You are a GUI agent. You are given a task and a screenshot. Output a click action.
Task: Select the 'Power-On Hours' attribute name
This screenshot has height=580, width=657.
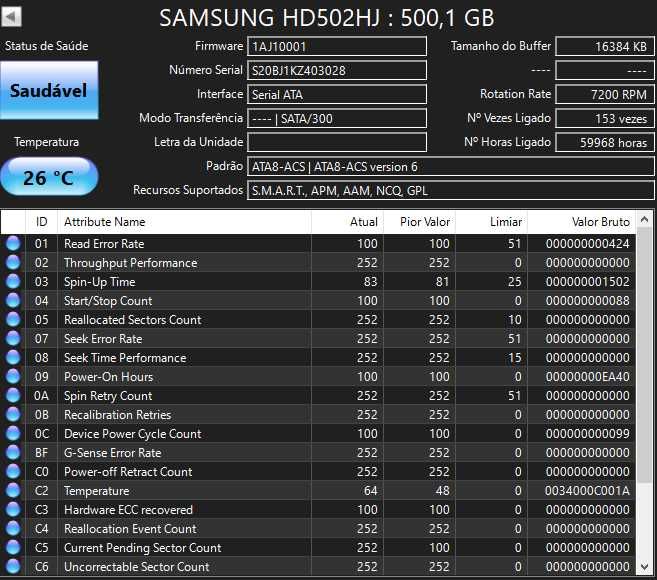click(x=109, y=376)
